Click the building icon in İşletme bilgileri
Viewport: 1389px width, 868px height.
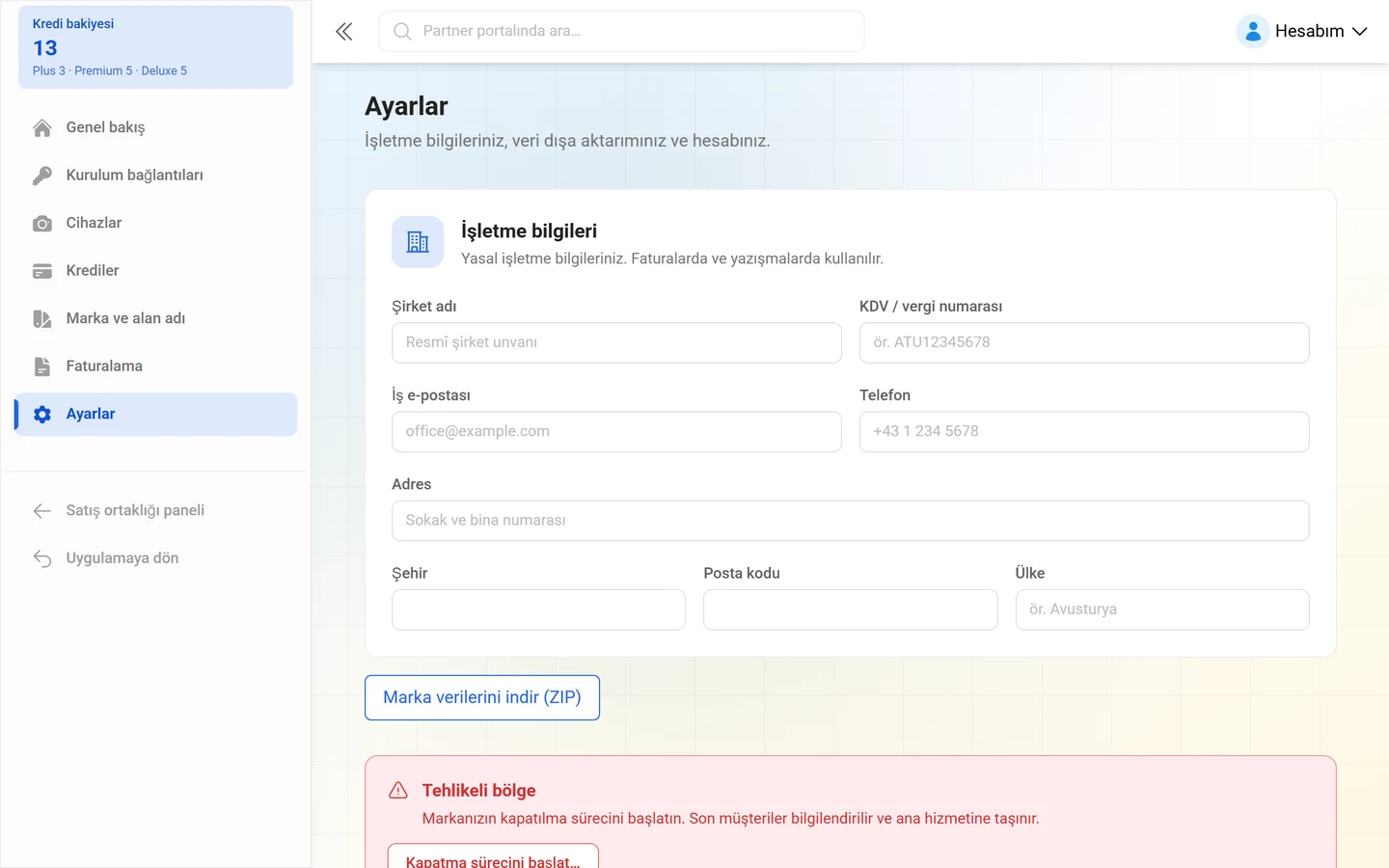click(x=418, y=242)
